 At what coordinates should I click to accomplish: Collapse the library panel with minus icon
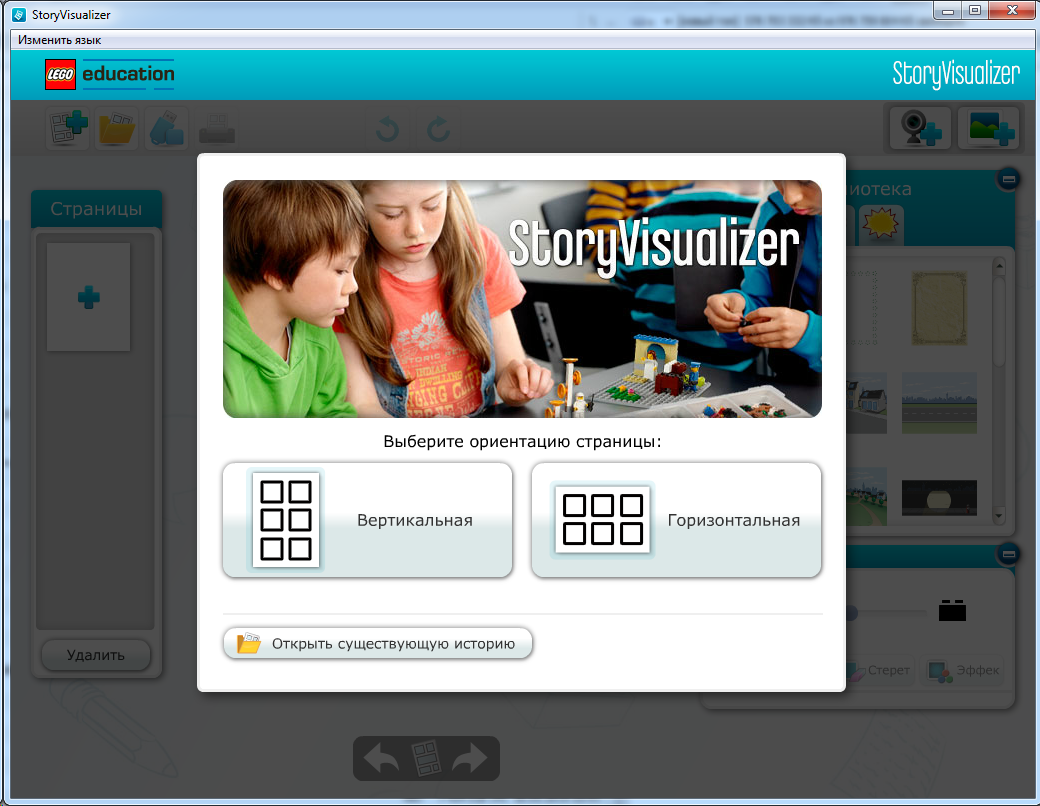(x=1009, y=179)
